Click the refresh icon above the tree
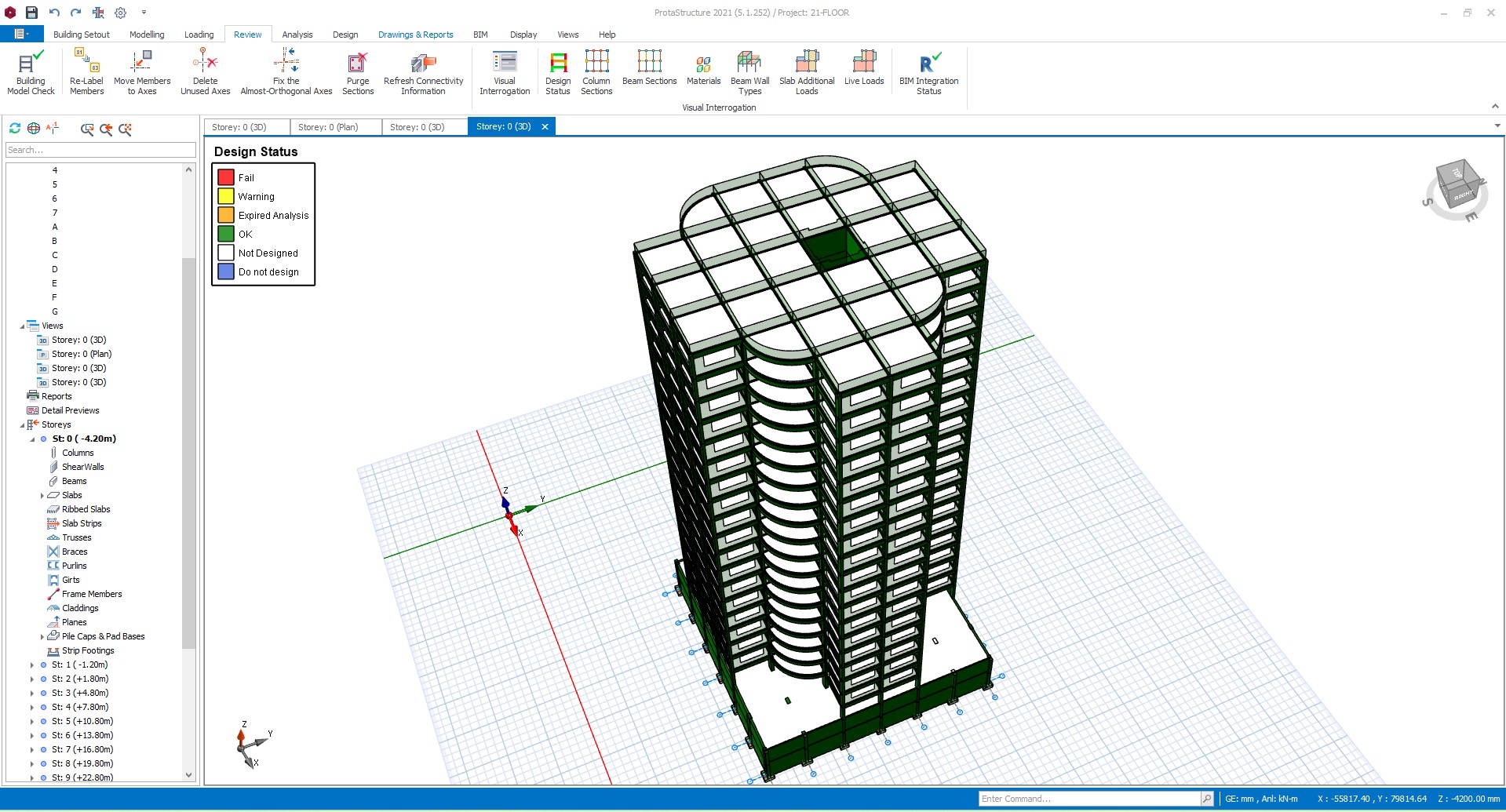 [x=15, y=128]
